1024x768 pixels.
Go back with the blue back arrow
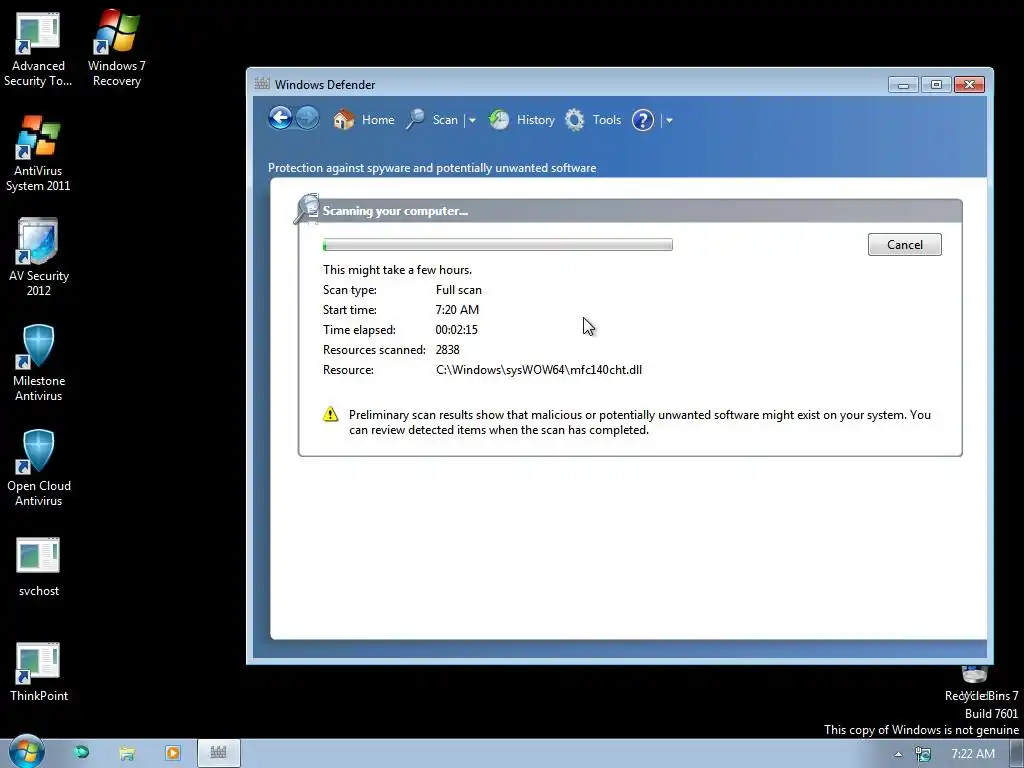(x=280, y=119)
